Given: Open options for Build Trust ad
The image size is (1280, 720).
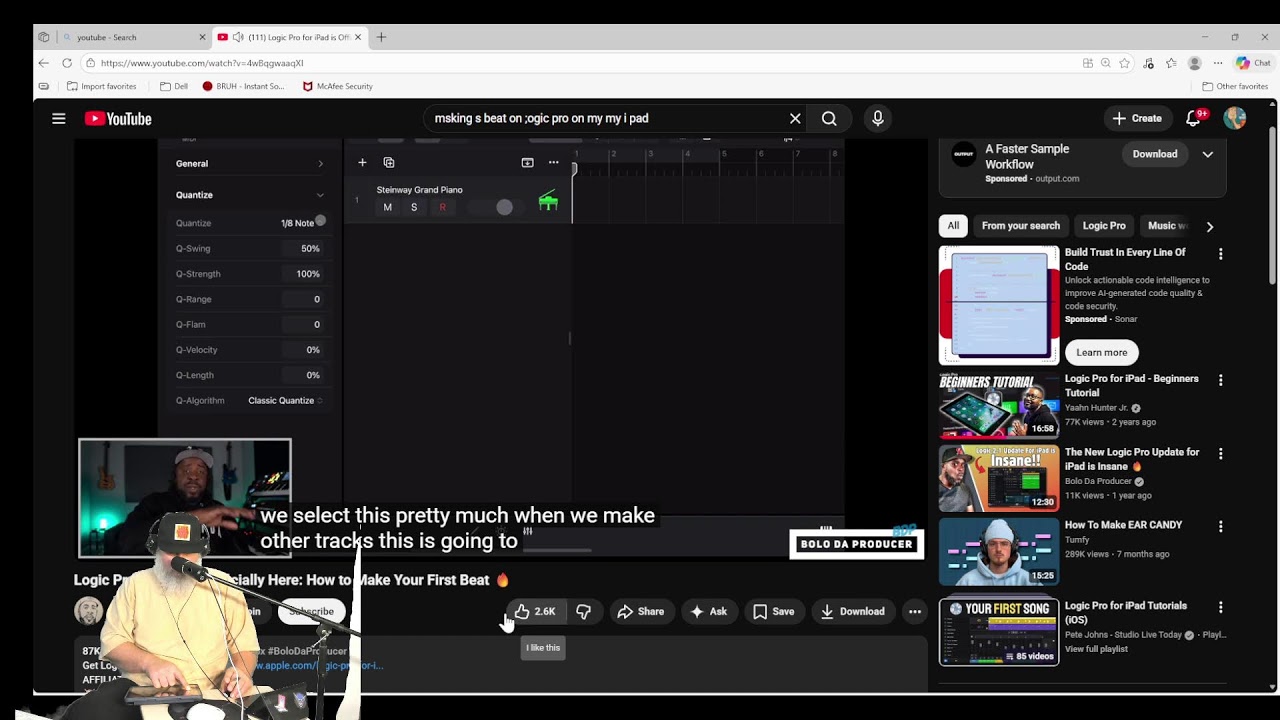Looking at the screenshot, I should (x=1220, y=254).
